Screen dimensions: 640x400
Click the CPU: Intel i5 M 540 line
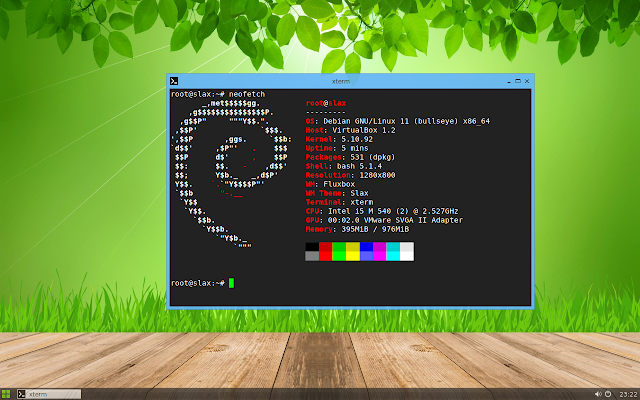coord(382,211)
